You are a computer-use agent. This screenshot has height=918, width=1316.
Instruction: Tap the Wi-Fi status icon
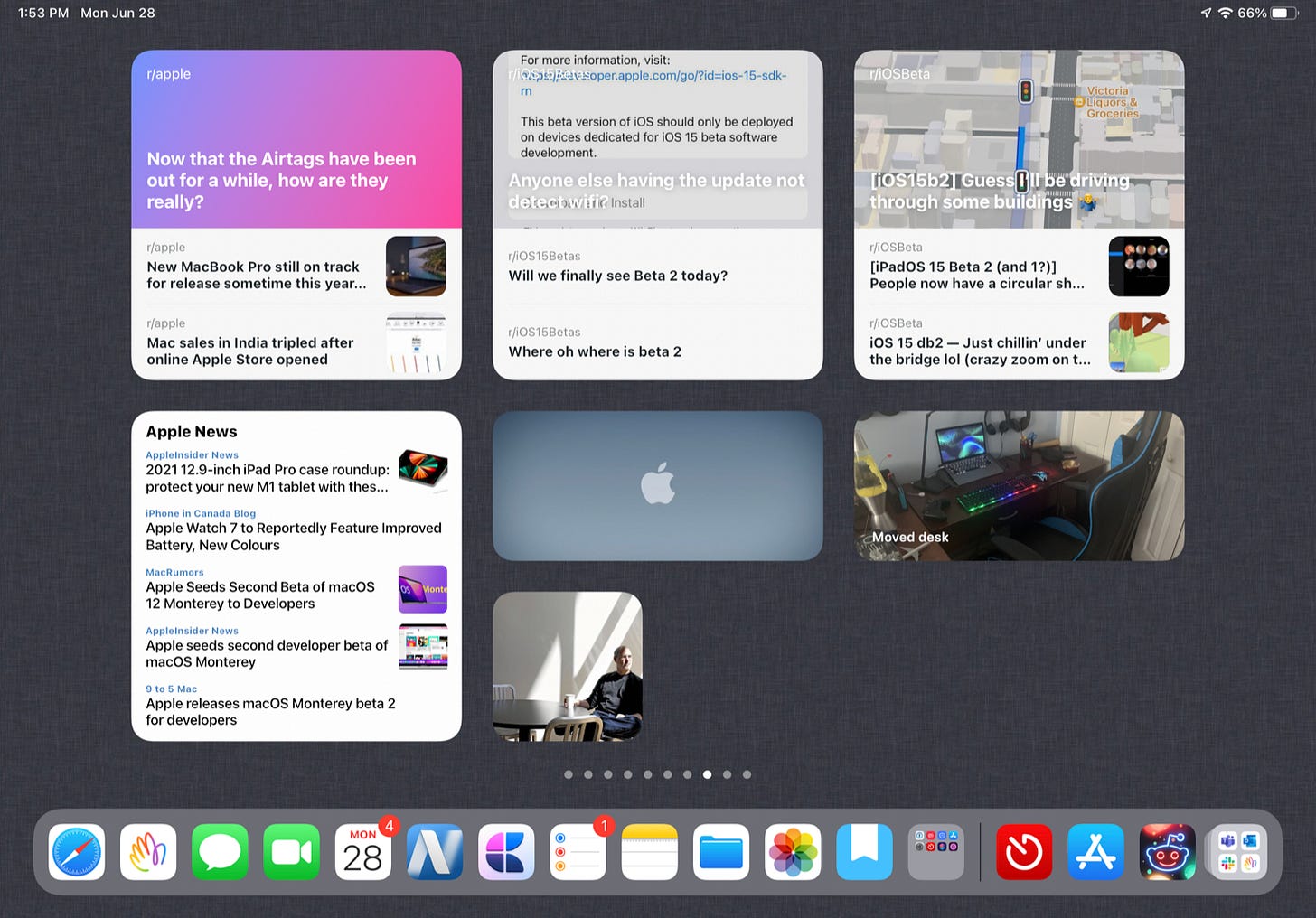pyautogui.click(x=1226, y=13)
